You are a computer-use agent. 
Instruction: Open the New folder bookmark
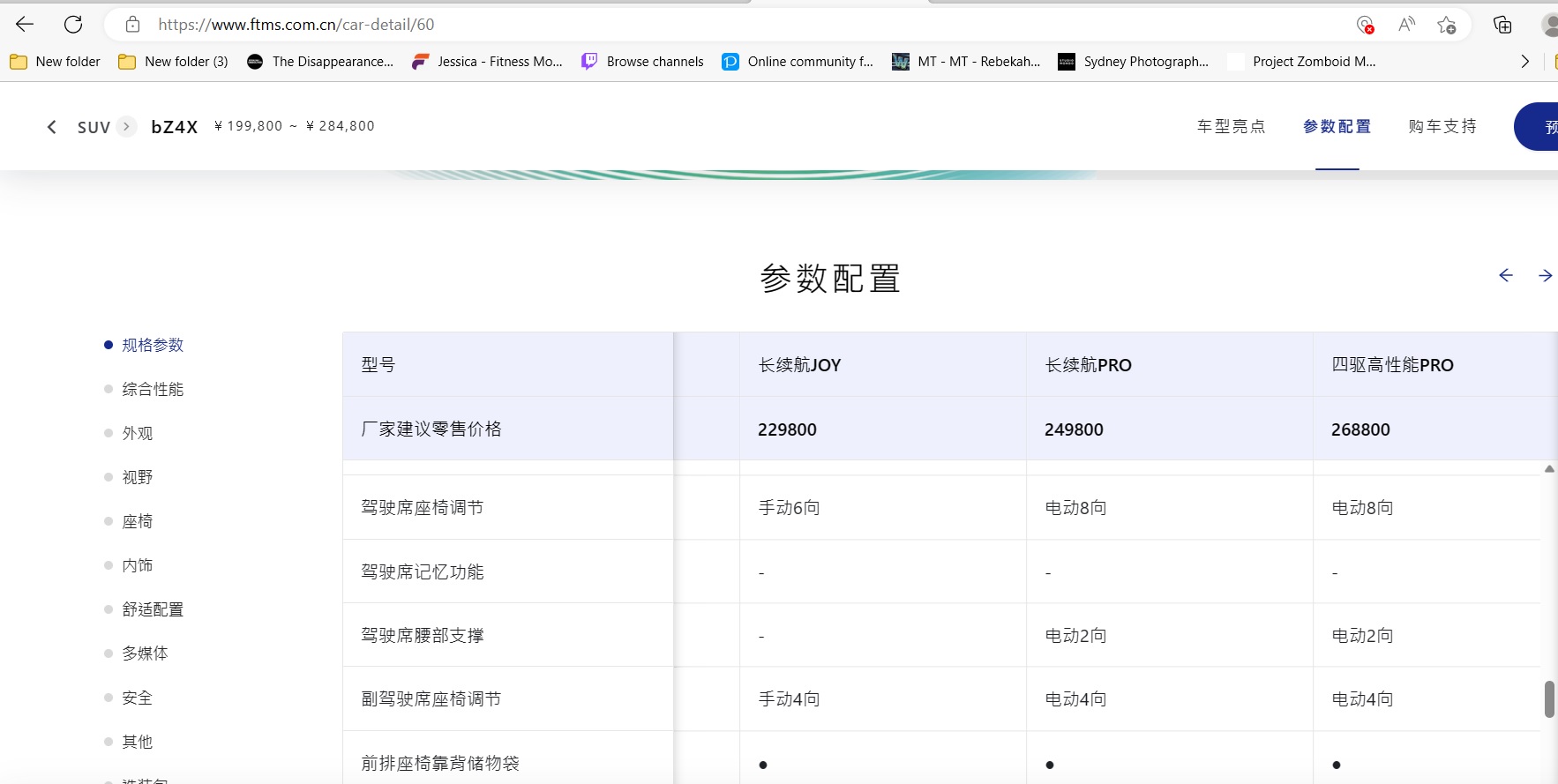pos(55,62)
